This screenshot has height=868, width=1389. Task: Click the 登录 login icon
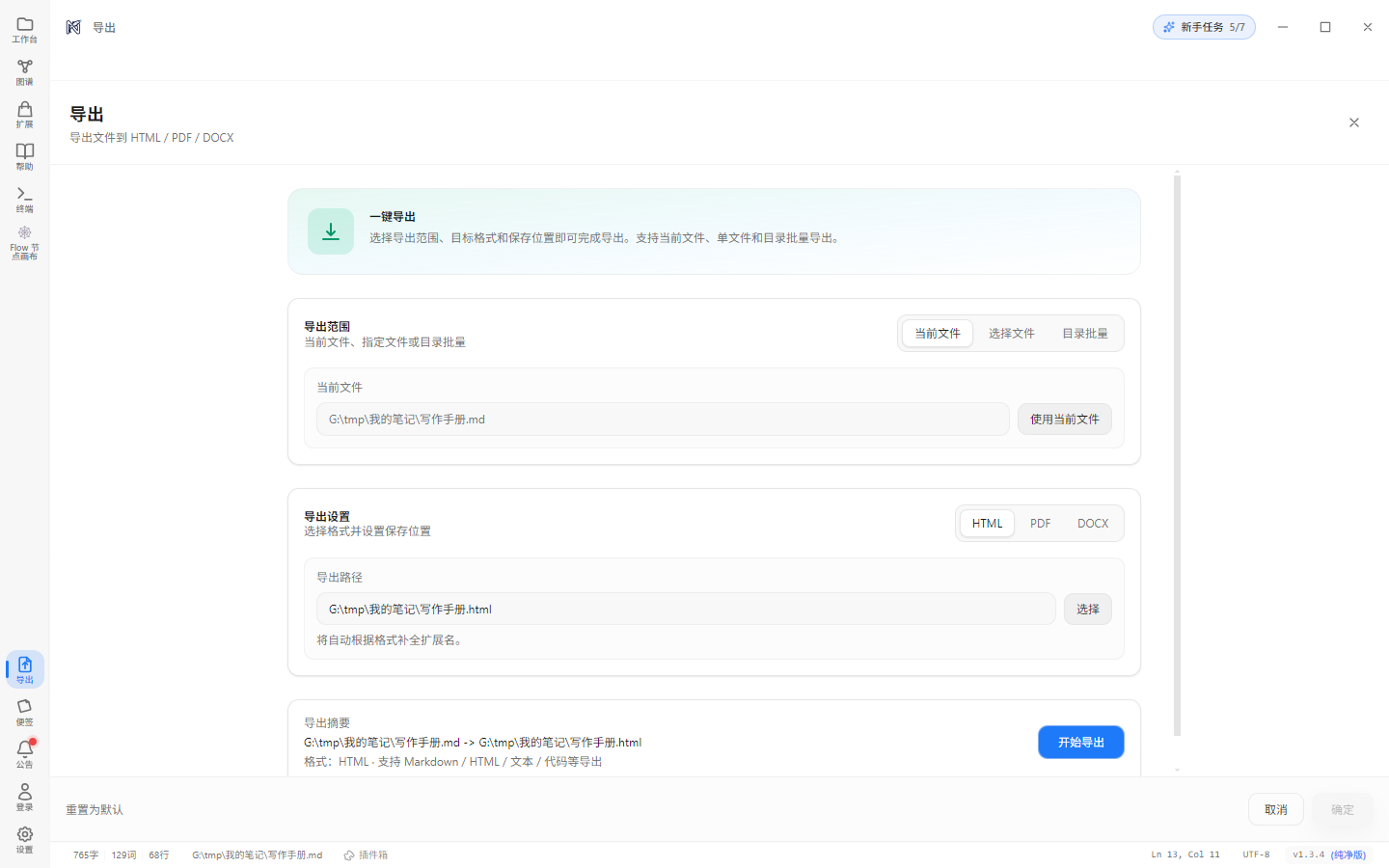pos(25,797)
